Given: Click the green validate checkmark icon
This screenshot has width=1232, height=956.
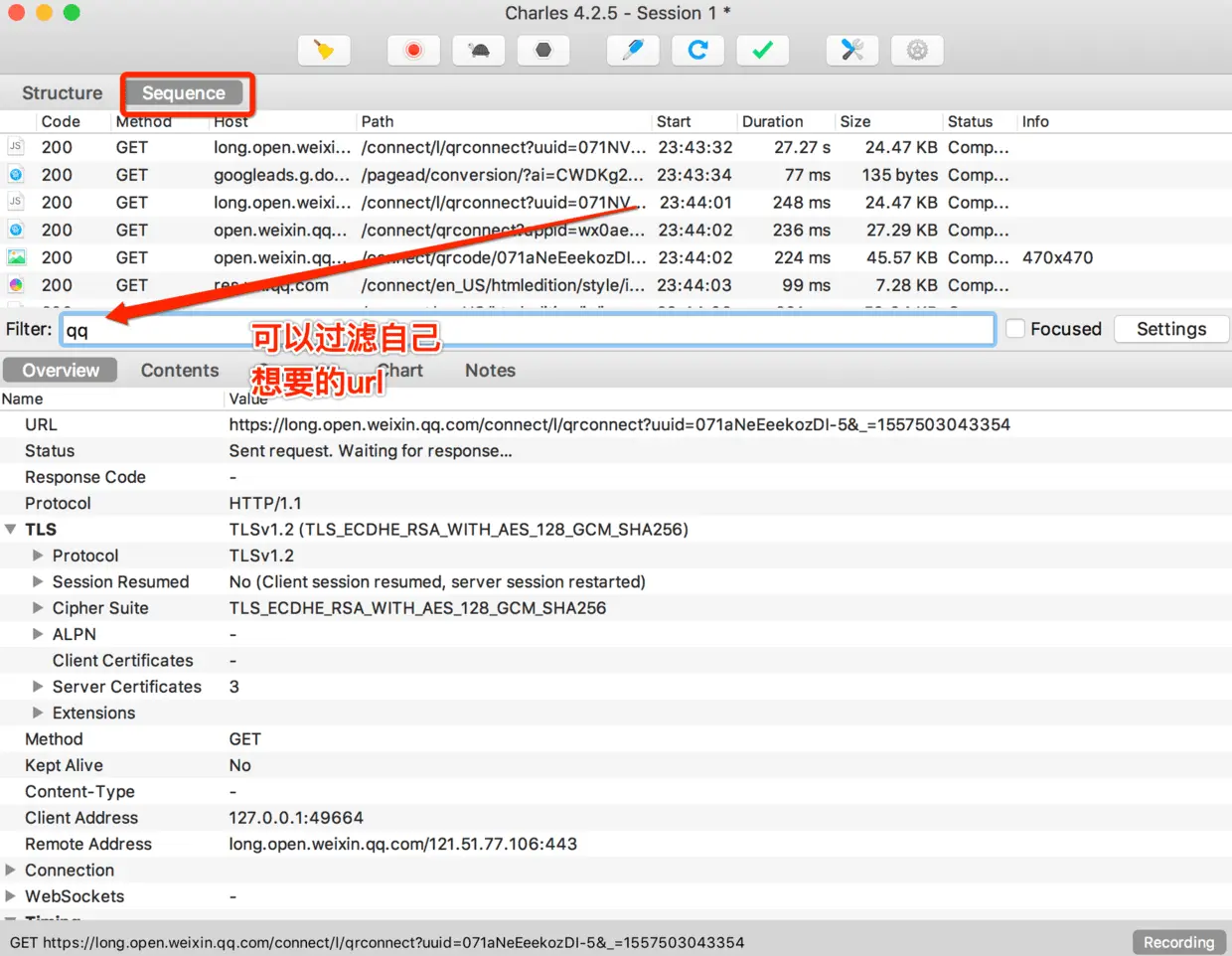Looking at the screenshot, I should pyautogui.click(x=763, y=50).
